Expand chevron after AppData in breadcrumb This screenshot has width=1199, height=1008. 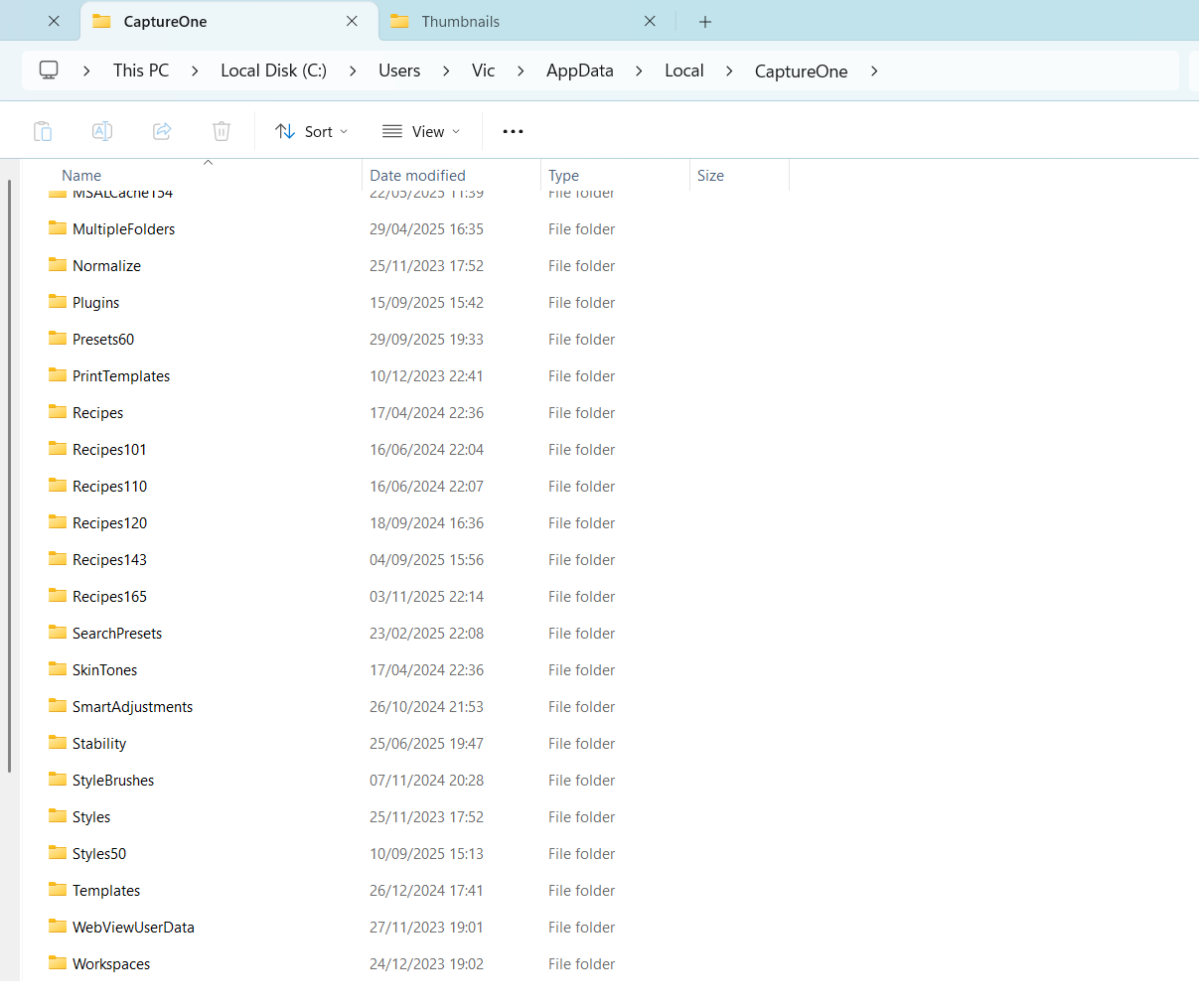click(639, 71)
